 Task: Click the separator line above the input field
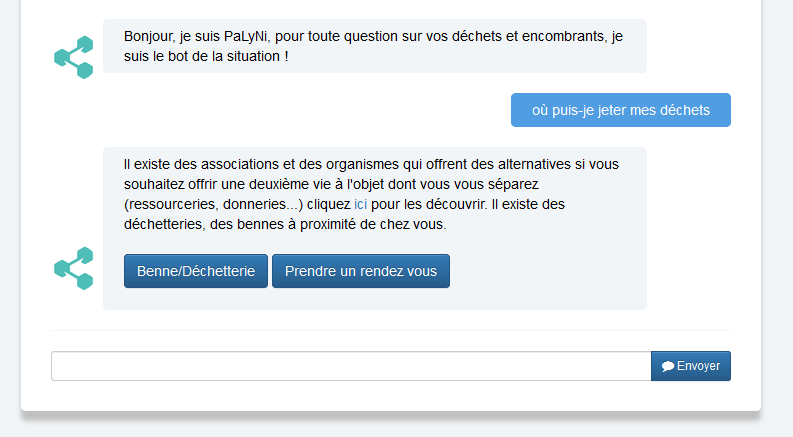coord(391,330)
